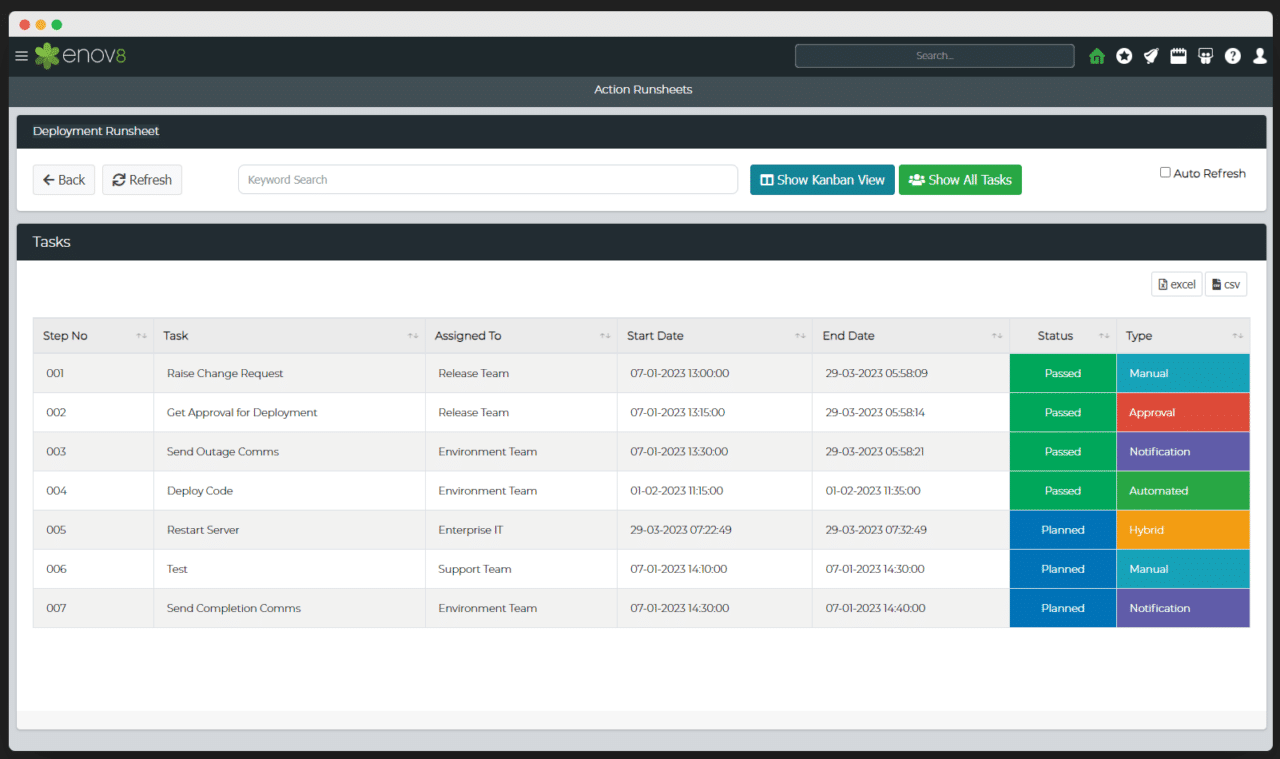The width and height of the screenshot is (1280, 759).
Task: Export the task list using the csv icon
Action: (1226, 284)
